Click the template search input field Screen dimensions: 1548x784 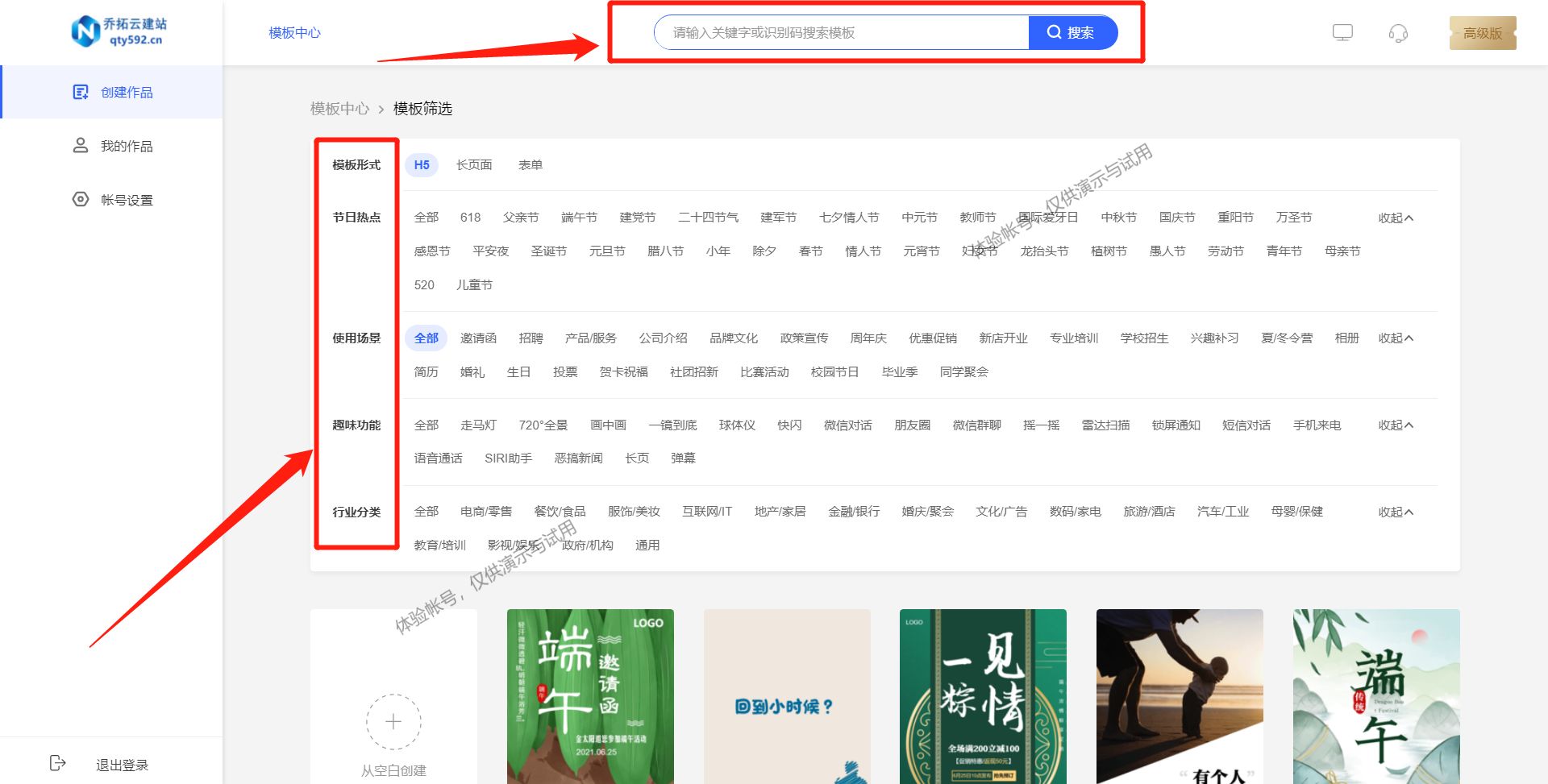838,33
